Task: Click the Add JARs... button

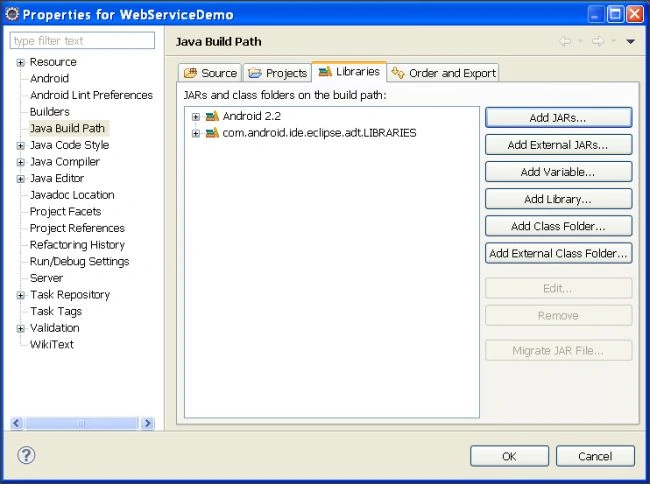Action: click(x=558, y=118)
